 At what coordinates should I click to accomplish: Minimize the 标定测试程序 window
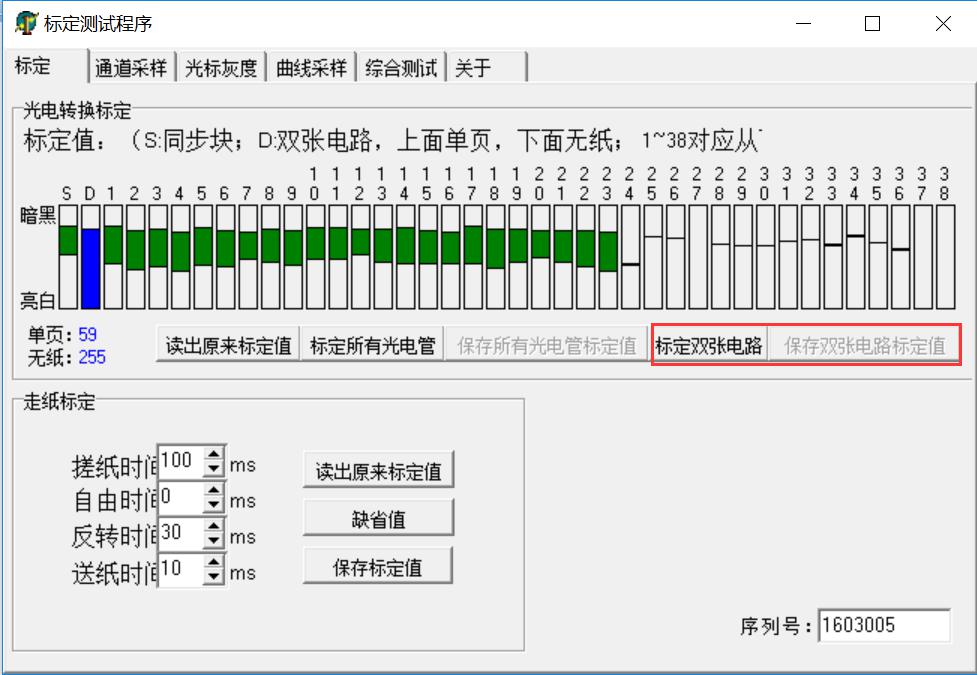click(804, 24)
